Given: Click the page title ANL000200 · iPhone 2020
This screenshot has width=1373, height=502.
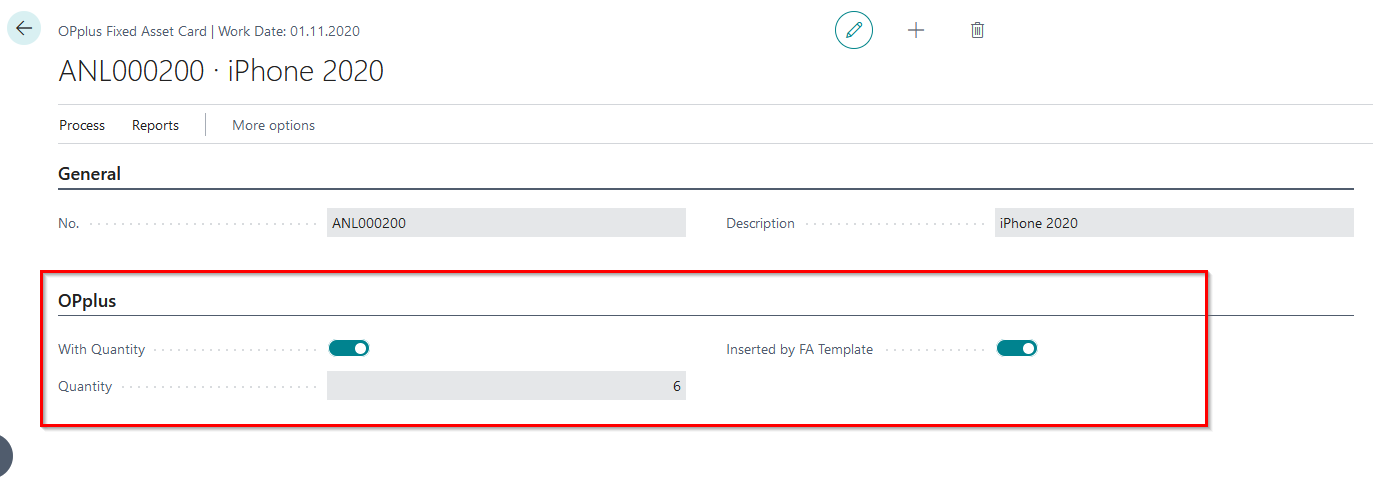Looking at the screenshot, I should point(221,72).
